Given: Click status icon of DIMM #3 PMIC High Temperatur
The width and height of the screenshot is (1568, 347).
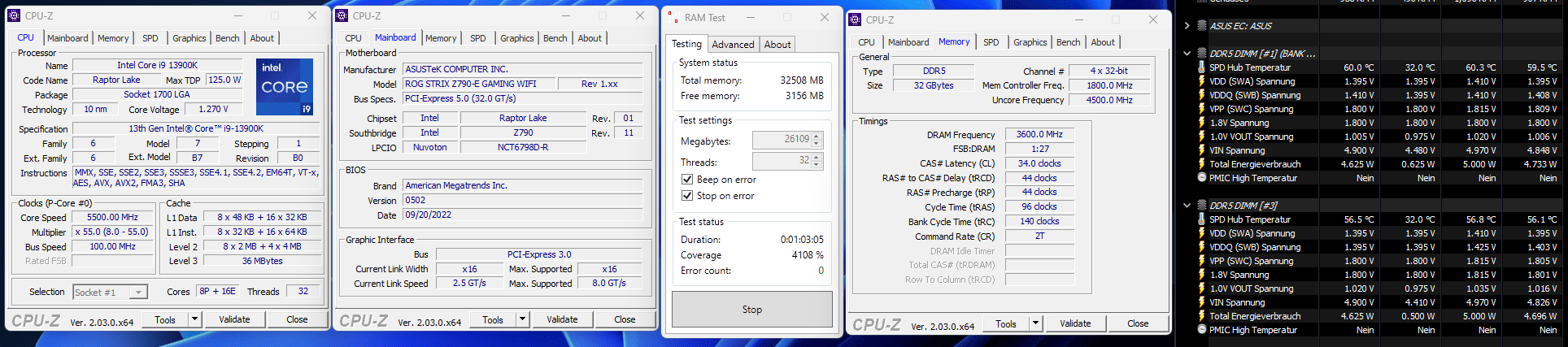Looking at the screenshot, I should (x=1202, y=330).
